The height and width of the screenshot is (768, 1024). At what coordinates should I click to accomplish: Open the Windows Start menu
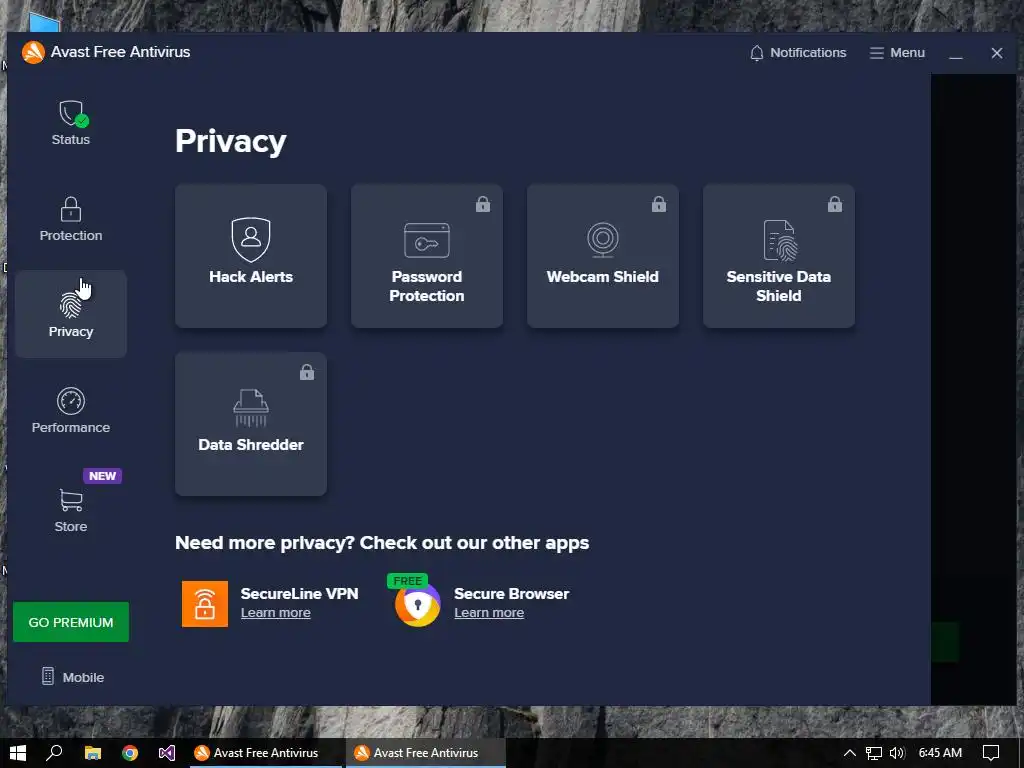coord(18,753)
